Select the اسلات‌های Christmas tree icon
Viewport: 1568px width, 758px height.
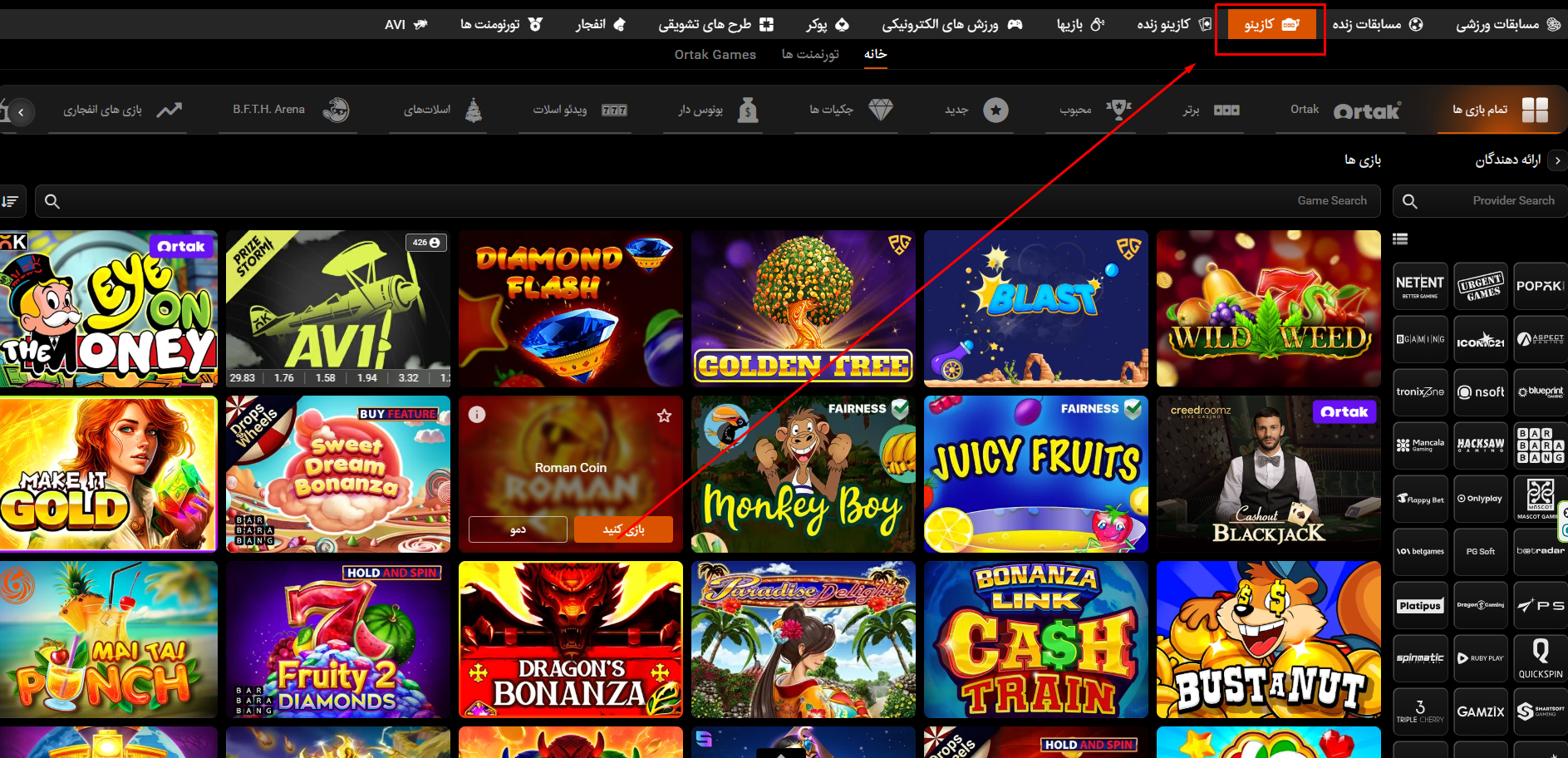click(x=474, y=110)
